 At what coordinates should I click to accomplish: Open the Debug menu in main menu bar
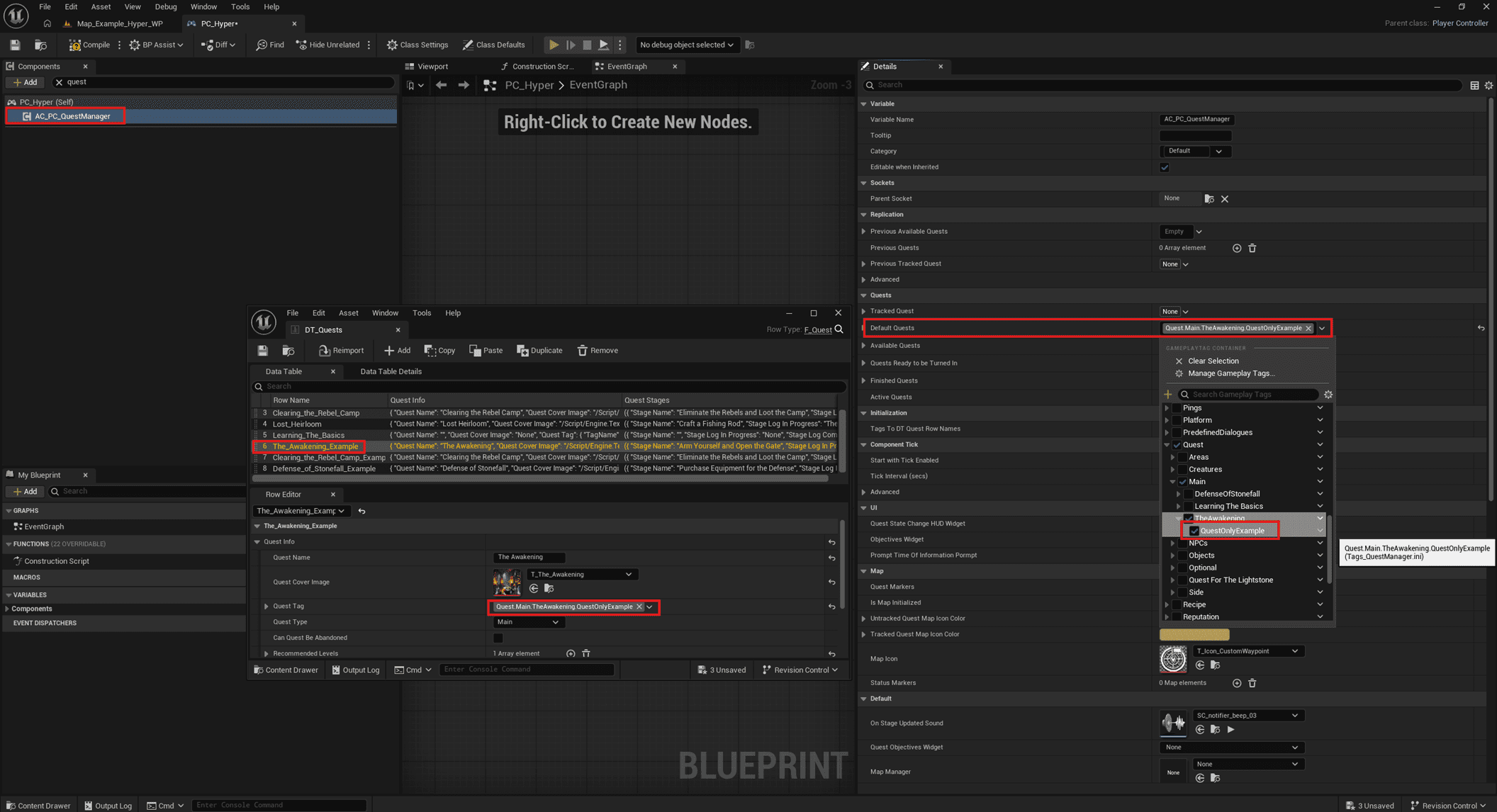point(166,6)
